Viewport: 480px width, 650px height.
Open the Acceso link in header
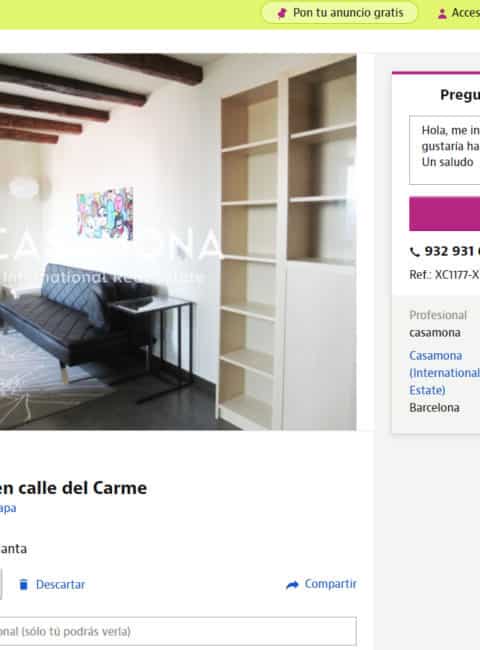[x=466, y=13]
